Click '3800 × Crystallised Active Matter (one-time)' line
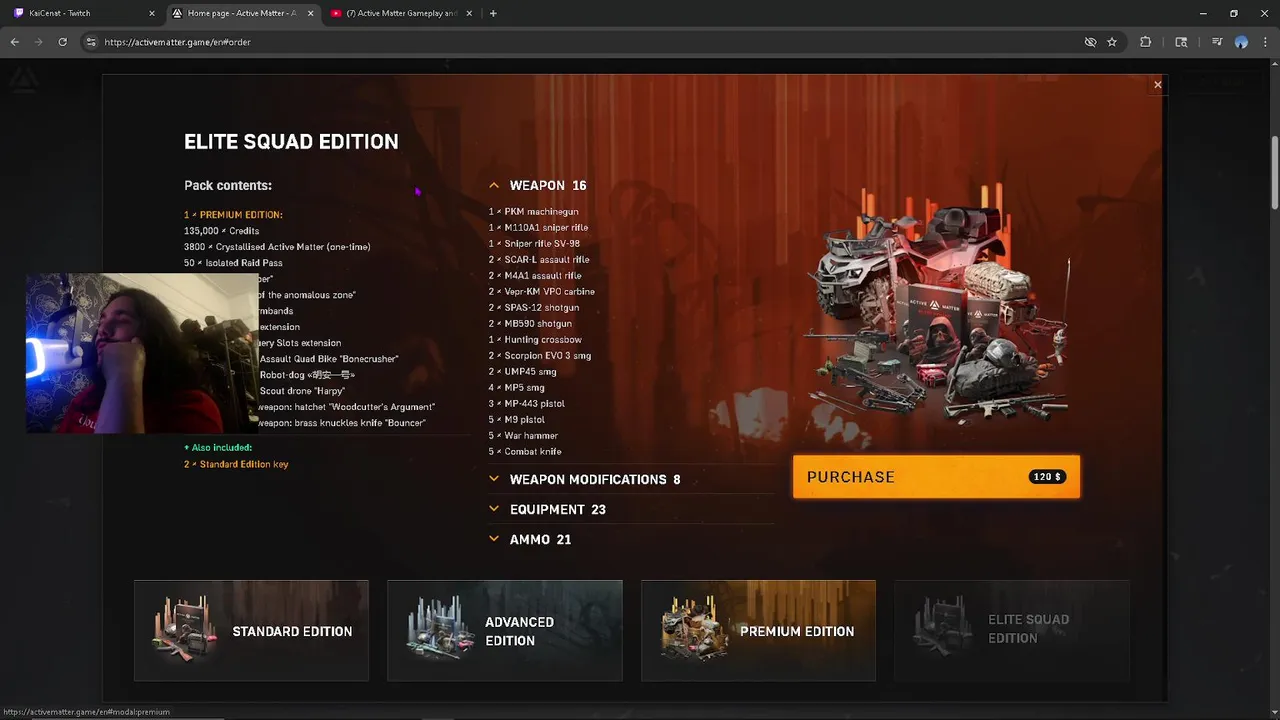This screenshot has width=1280, height=720. [277, 247]
